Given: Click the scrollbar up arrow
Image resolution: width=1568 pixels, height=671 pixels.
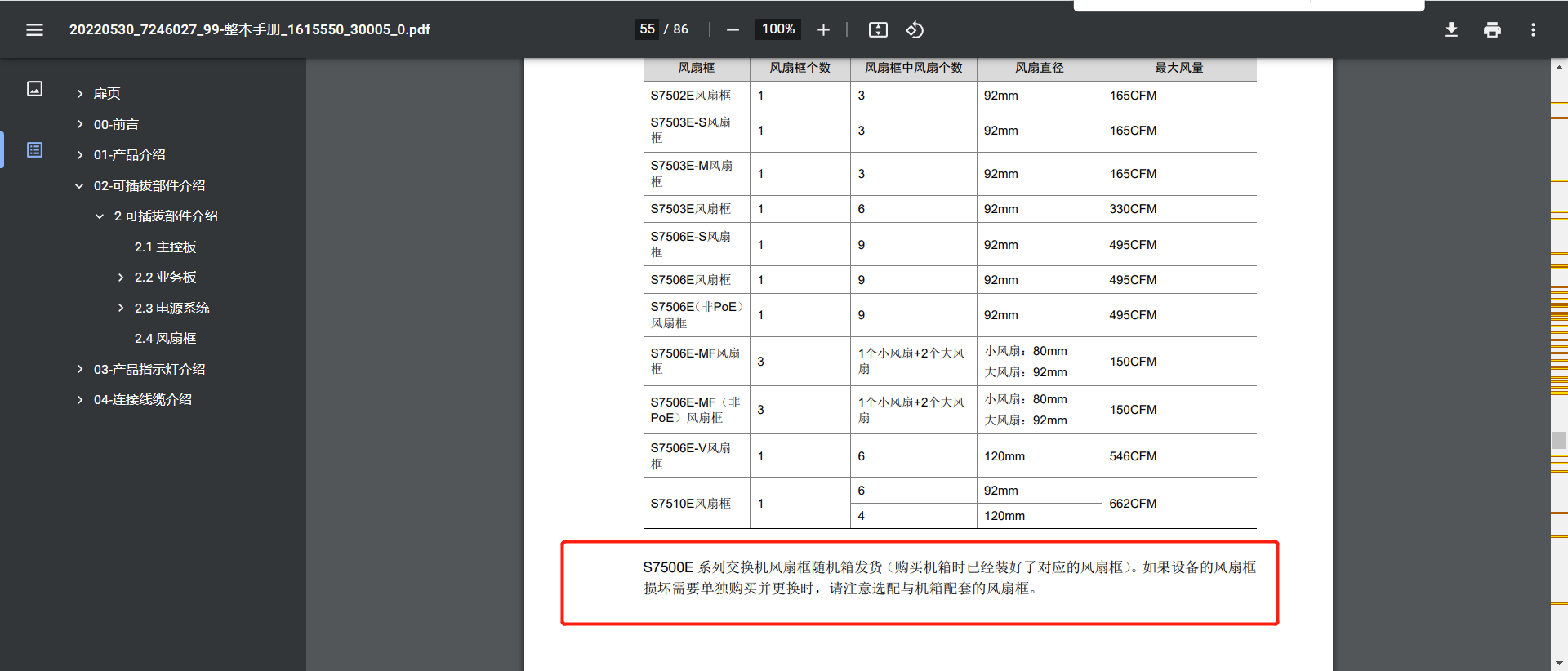Looking at the screenshot, I should tap(1559, 67).
